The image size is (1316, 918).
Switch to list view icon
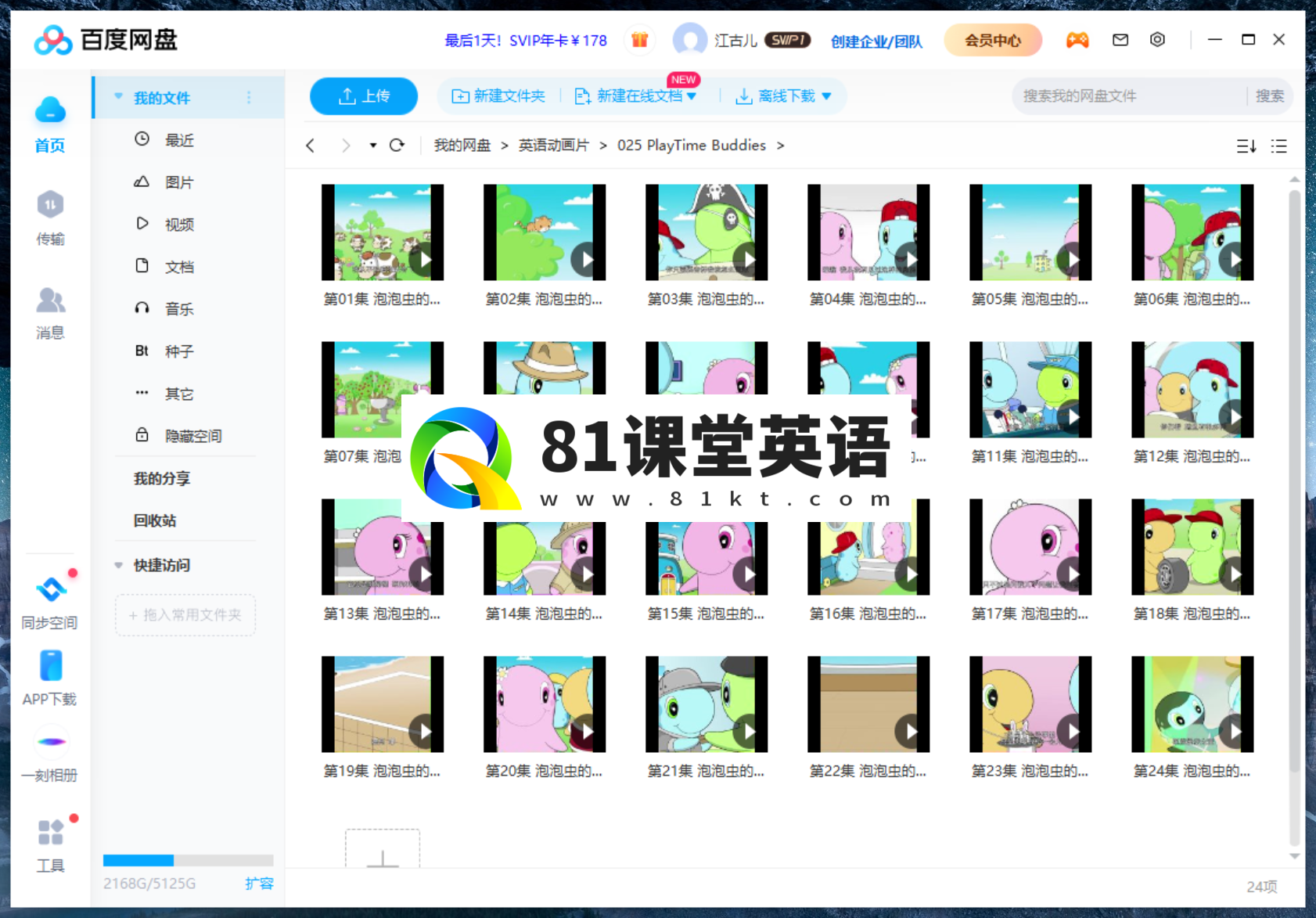click(x=1279, y=146)
